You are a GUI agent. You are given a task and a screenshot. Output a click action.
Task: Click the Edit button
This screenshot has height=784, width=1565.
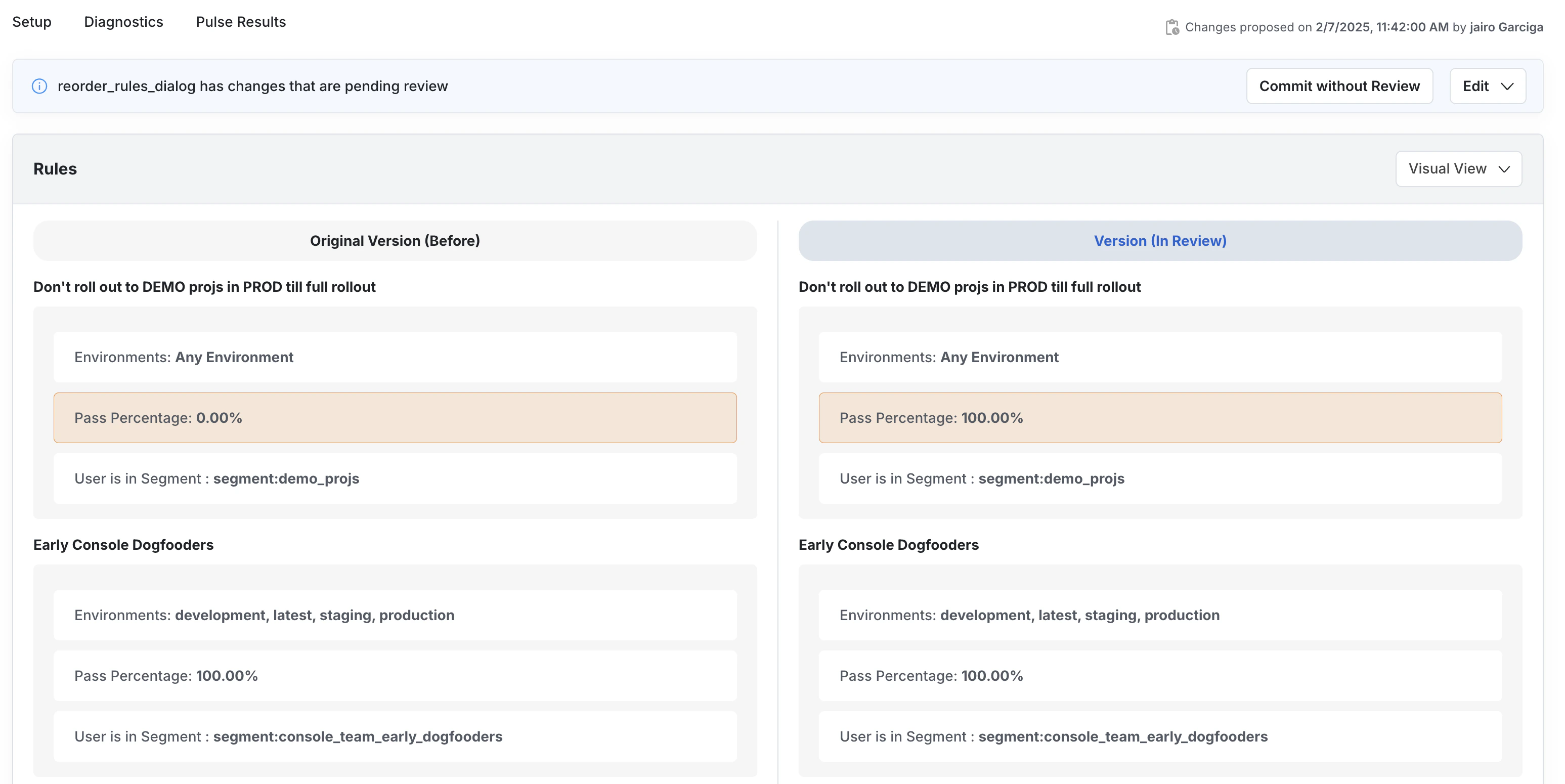(x=1475, y=86)
